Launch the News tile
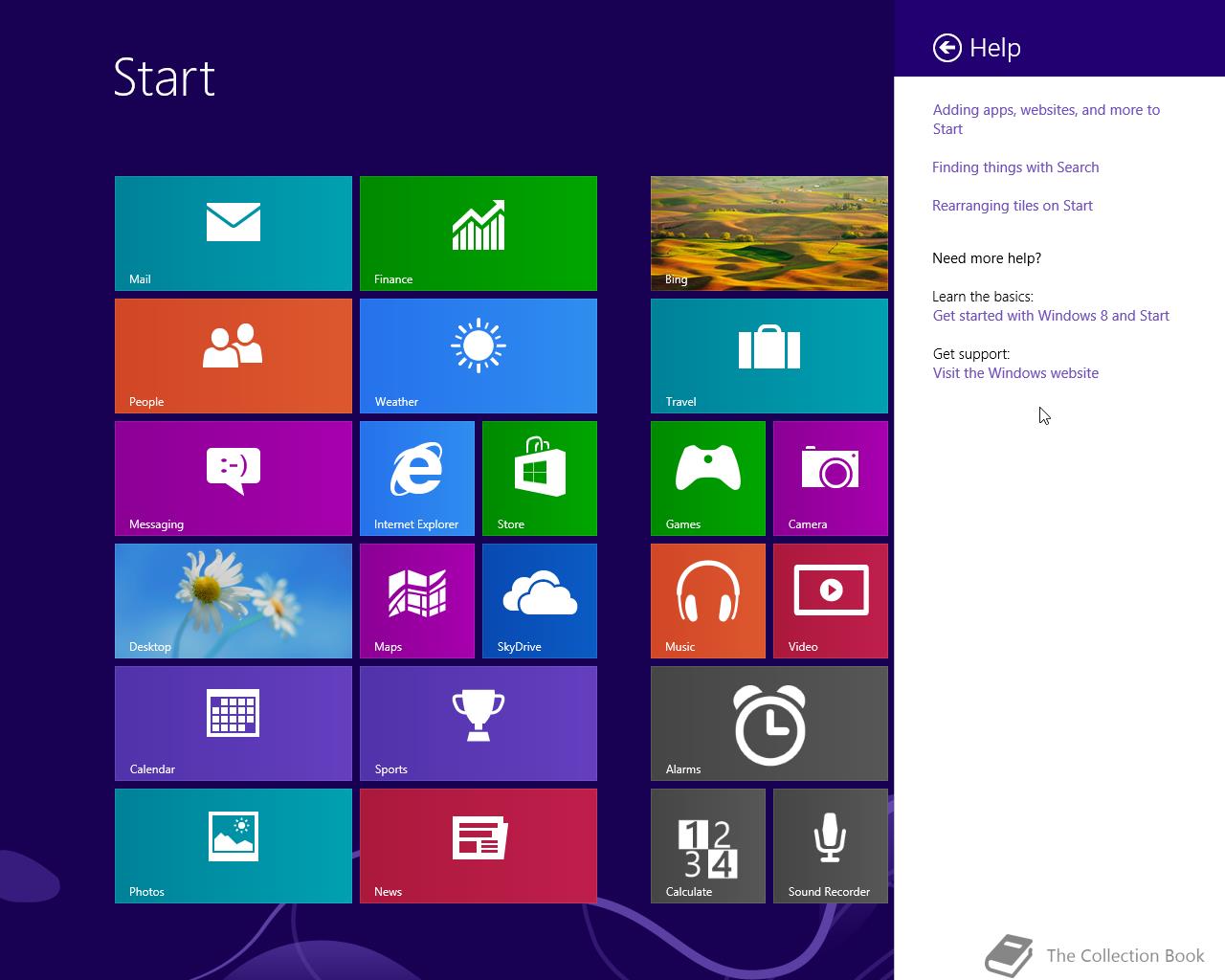 [x=479, y=846]
